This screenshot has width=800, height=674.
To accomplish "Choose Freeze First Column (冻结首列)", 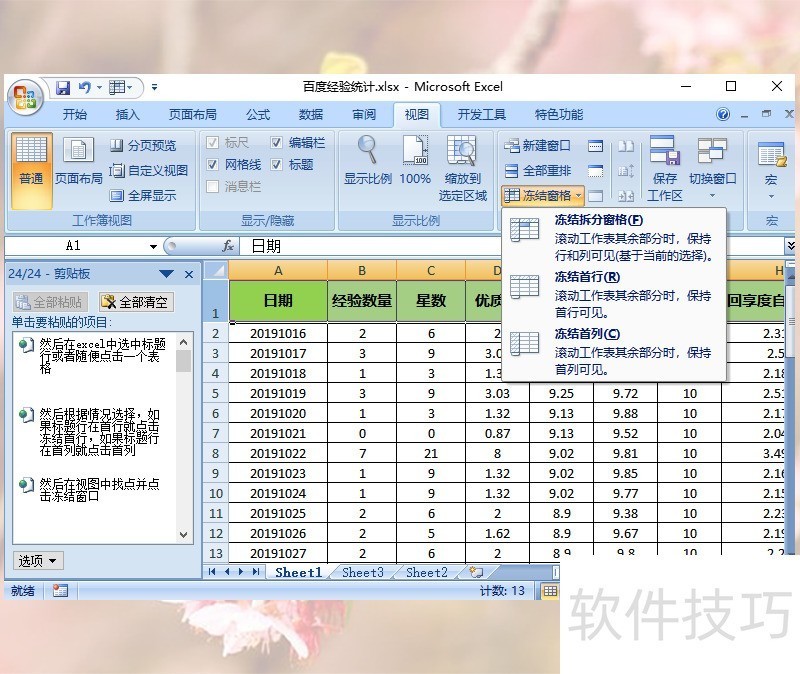I will pyautogui.click(x=613, y=351).
